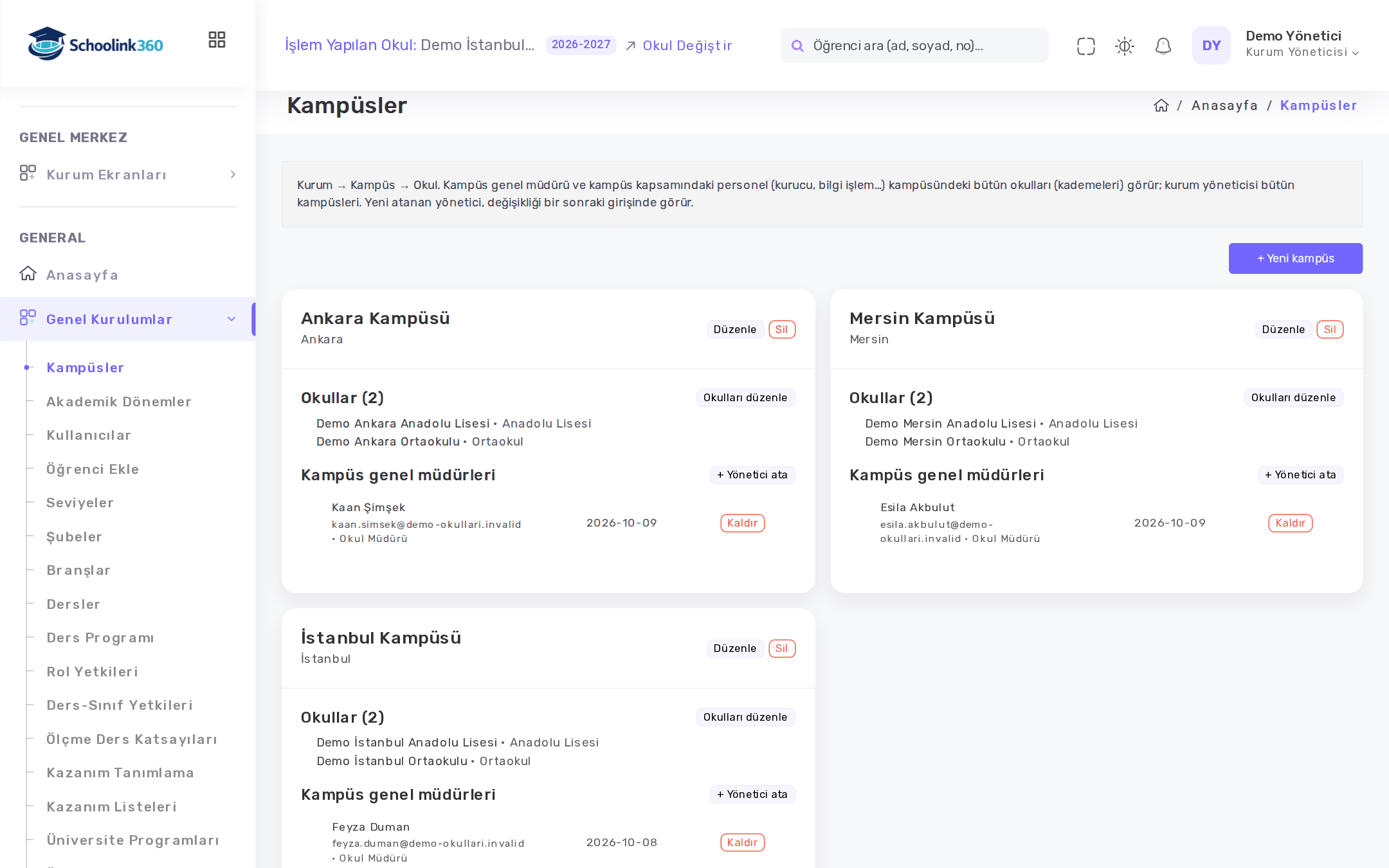Delete Mersin Kampüsü with Sil
The image size is (1389, 868).
[1330, 329]
